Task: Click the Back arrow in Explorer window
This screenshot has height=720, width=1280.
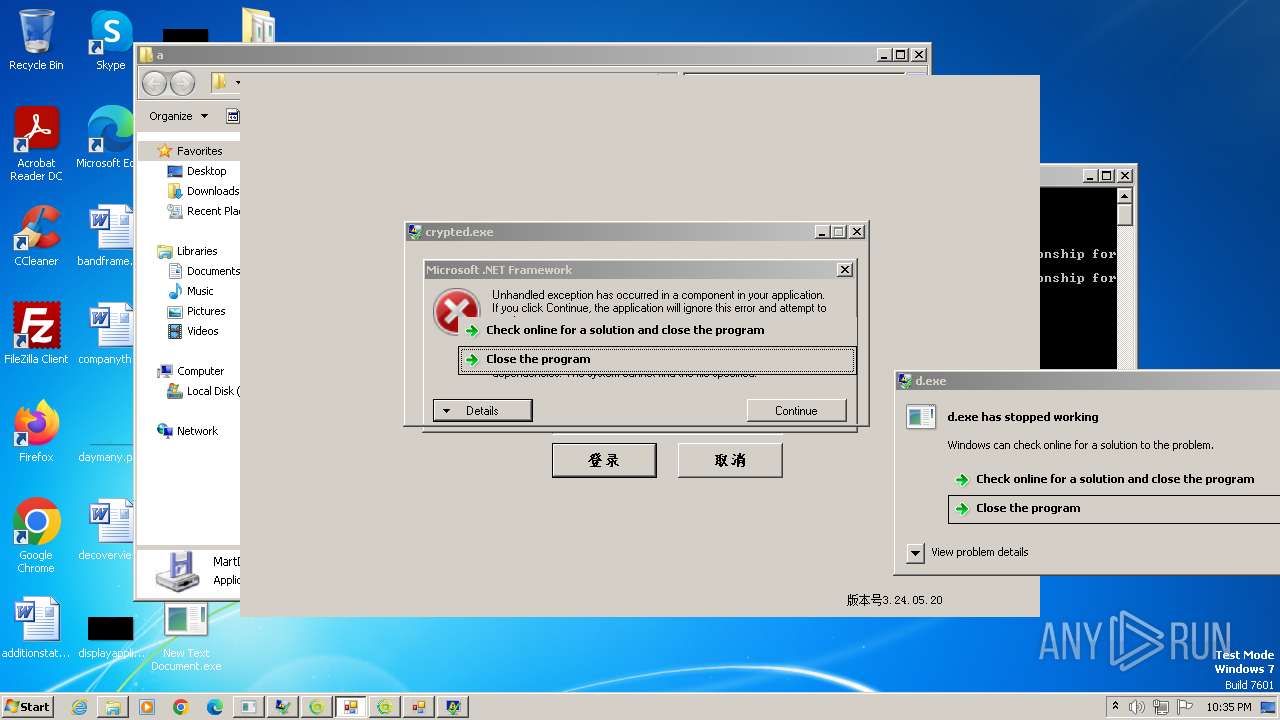Action: click(154, 83)
